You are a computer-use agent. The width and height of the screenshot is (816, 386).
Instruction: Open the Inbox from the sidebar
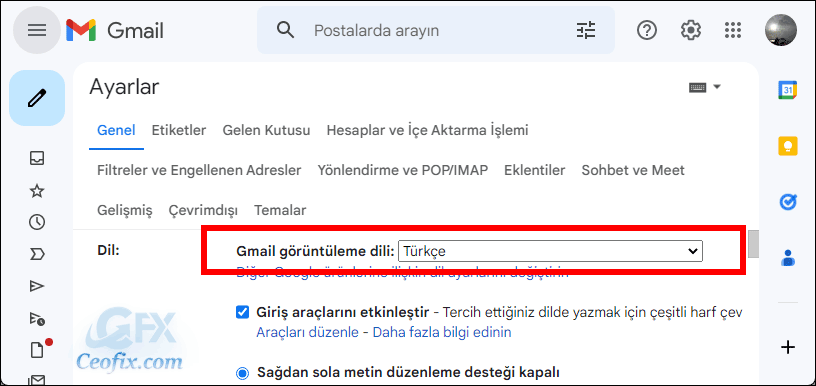pos(36,158)
